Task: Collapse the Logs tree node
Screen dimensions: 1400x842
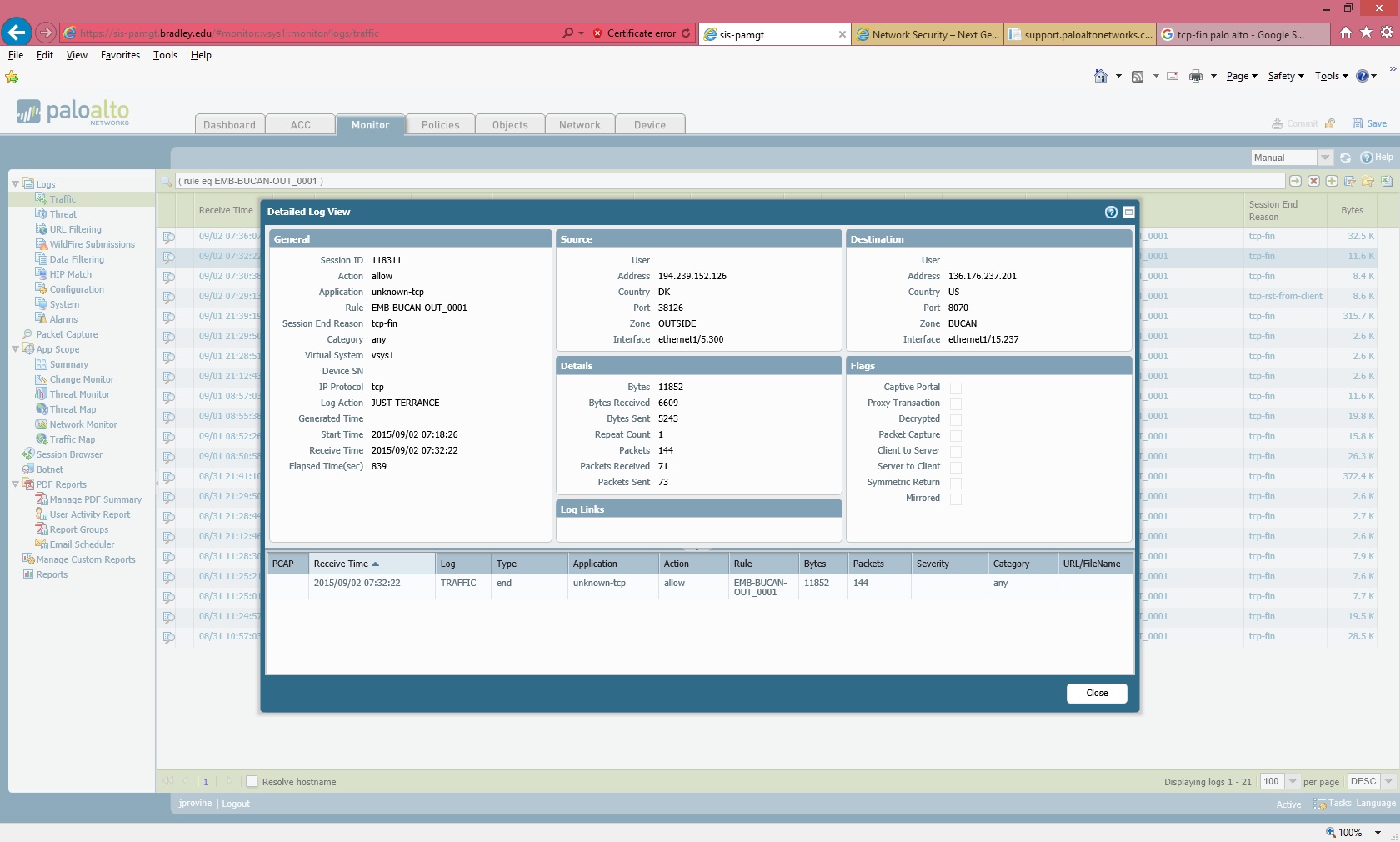Action: click(x=15, y=184)
